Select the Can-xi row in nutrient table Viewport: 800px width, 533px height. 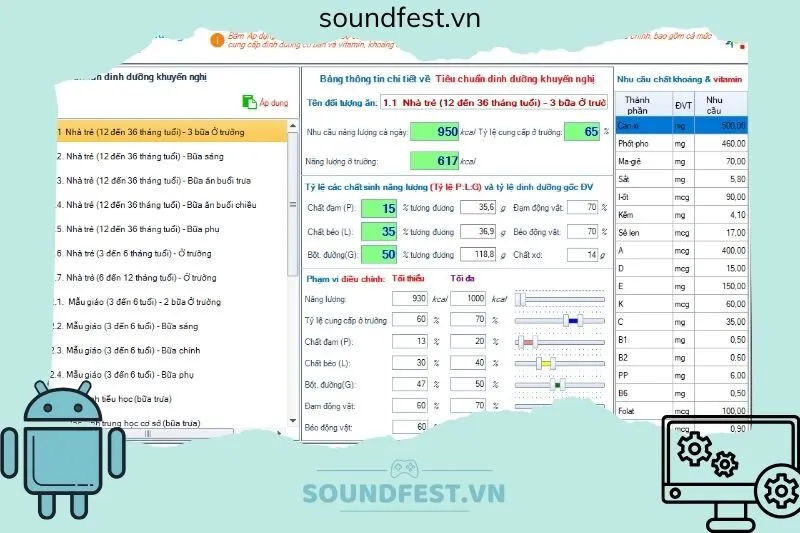point(680,126)
